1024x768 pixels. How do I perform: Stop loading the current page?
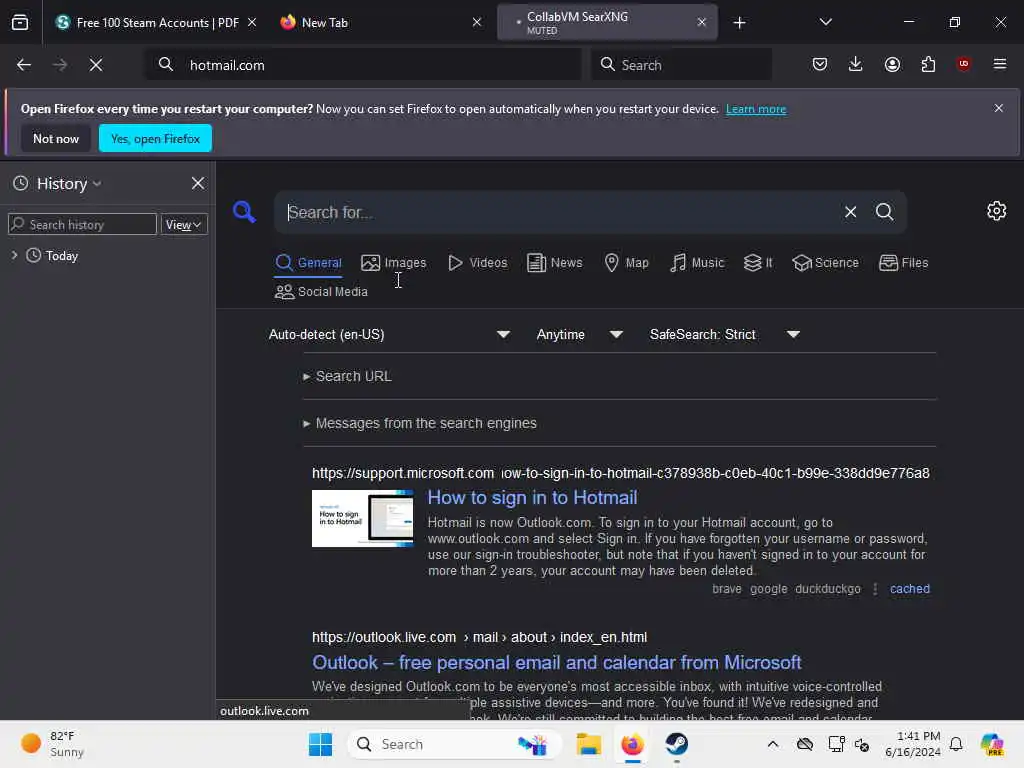point(96,65)
